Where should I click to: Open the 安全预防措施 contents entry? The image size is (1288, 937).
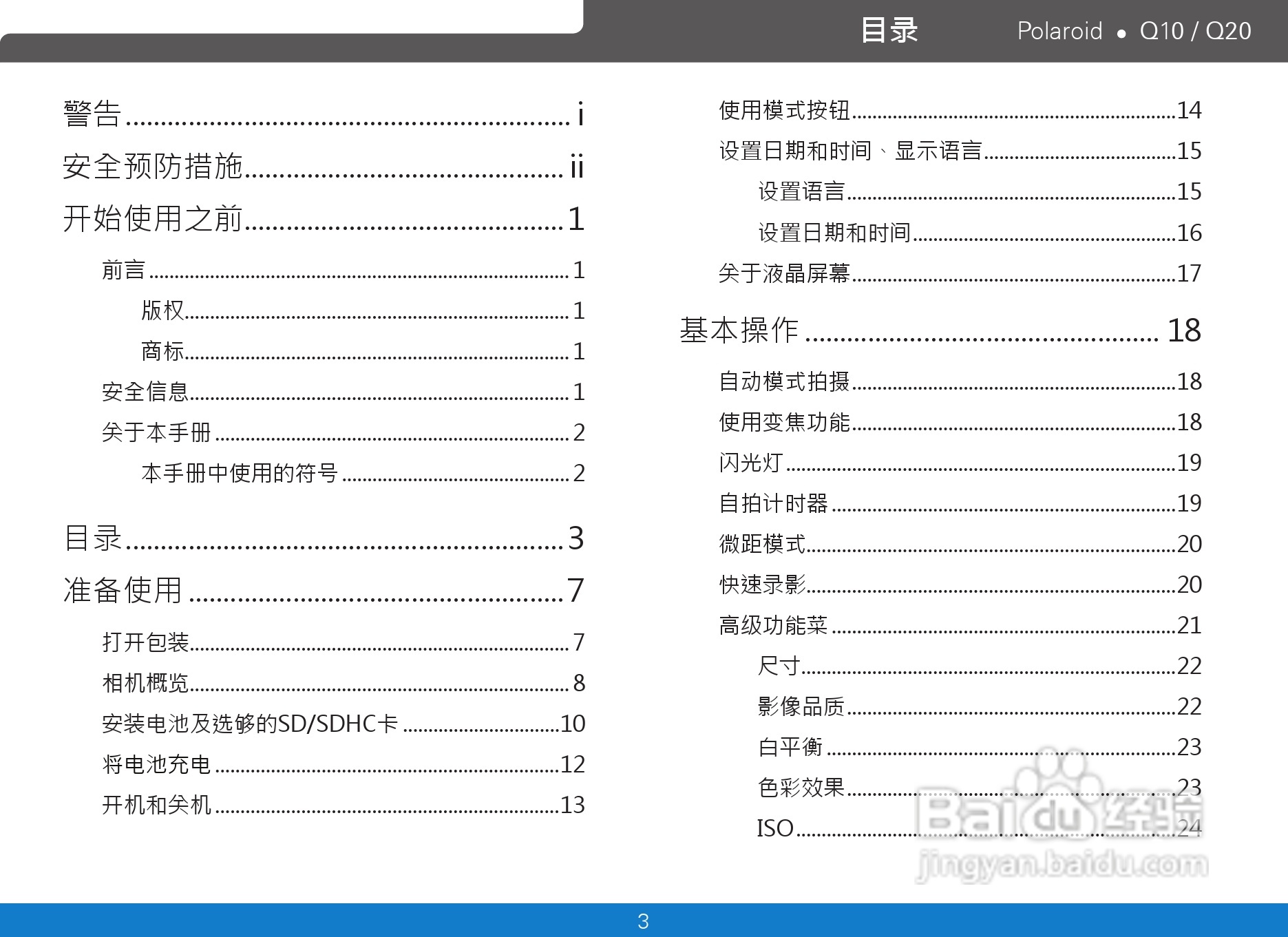point(324,166)
